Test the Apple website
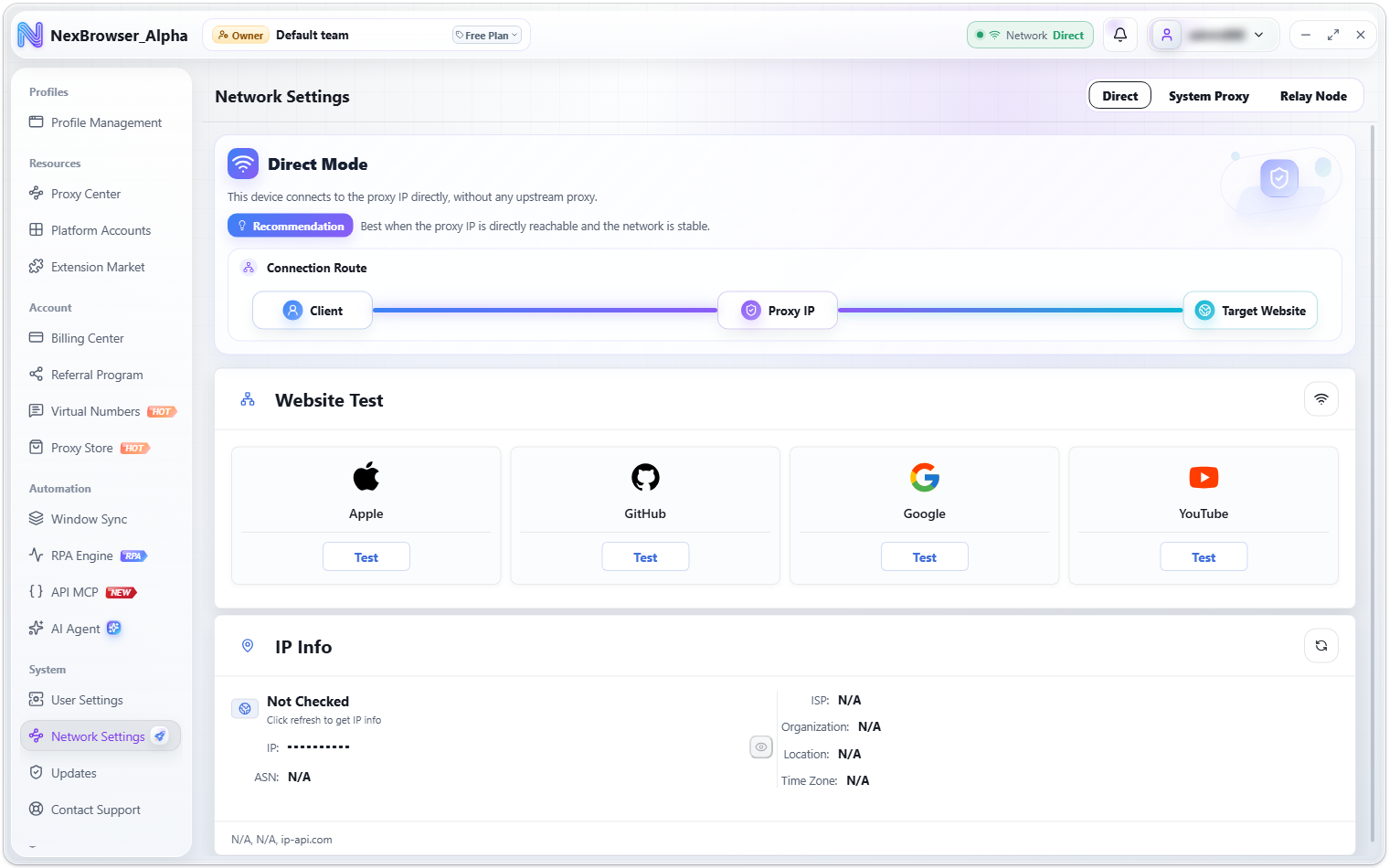The height and width of the screenshot is (868, 1389). (x=366, y=557)
